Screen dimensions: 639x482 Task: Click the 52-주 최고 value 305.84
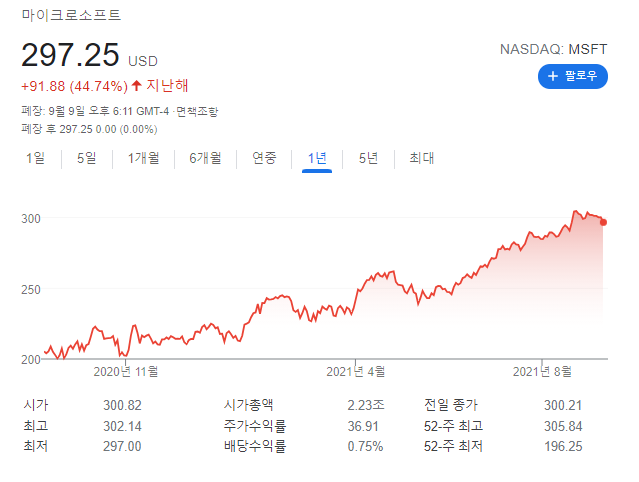point(563,426)
